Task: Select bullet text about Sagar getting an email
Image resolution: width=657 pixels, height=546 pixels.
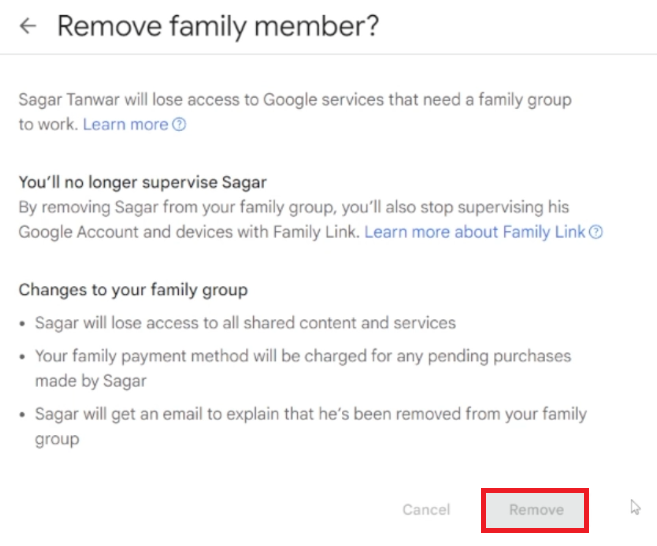Action: 310,413
